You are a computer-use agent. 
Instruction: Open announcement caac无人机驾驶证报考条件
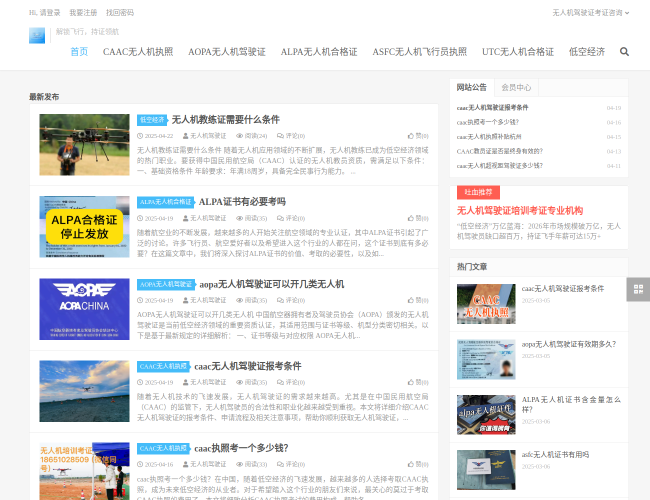492,108
